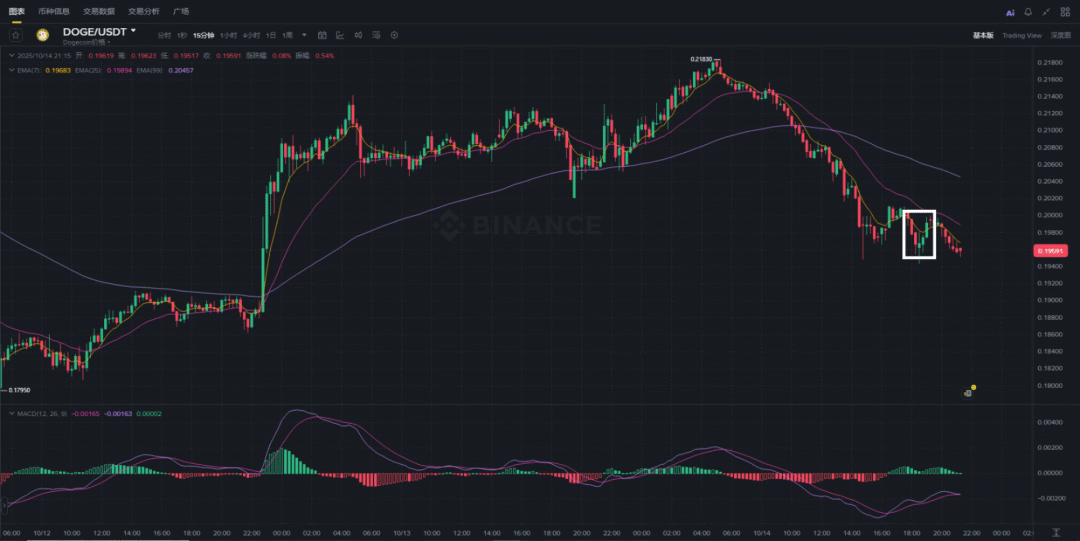Open the 币种信息 tab

tap(54, 11)
